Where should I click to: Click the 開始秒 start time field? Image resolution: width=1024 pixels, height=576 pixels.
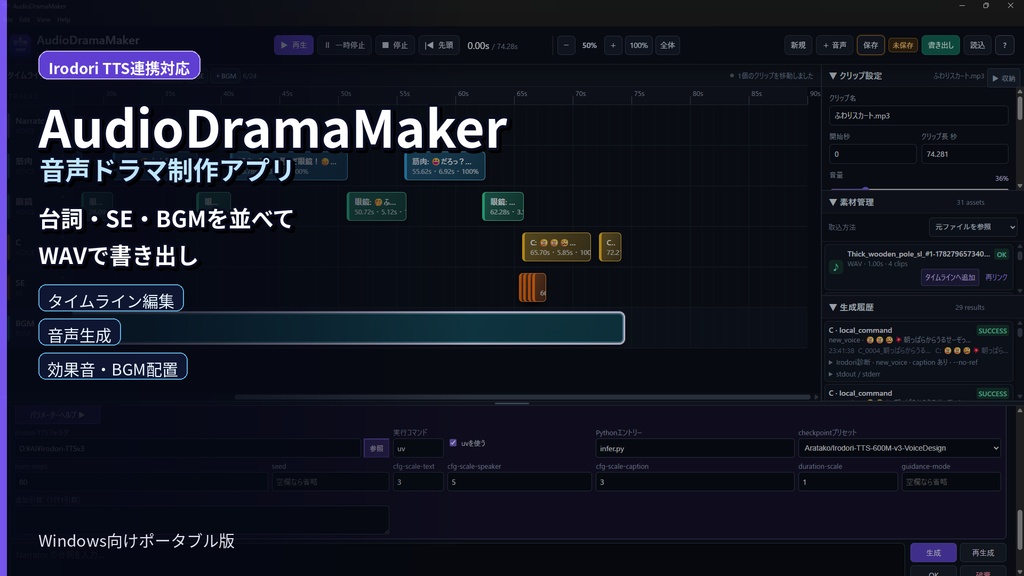click(x=872, y=154)
